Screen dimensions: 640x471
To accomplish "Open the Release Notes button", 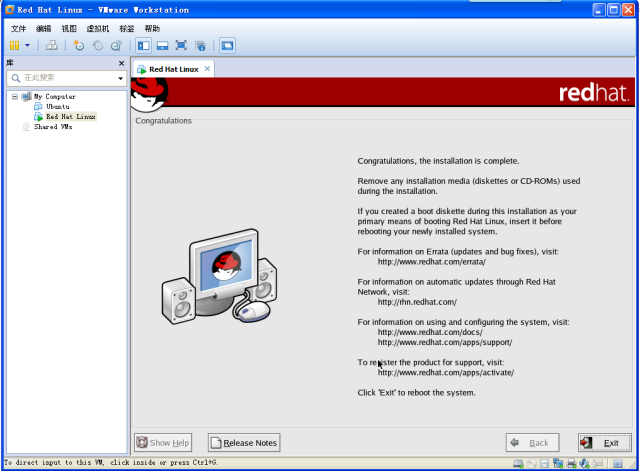I will point(244,443).
